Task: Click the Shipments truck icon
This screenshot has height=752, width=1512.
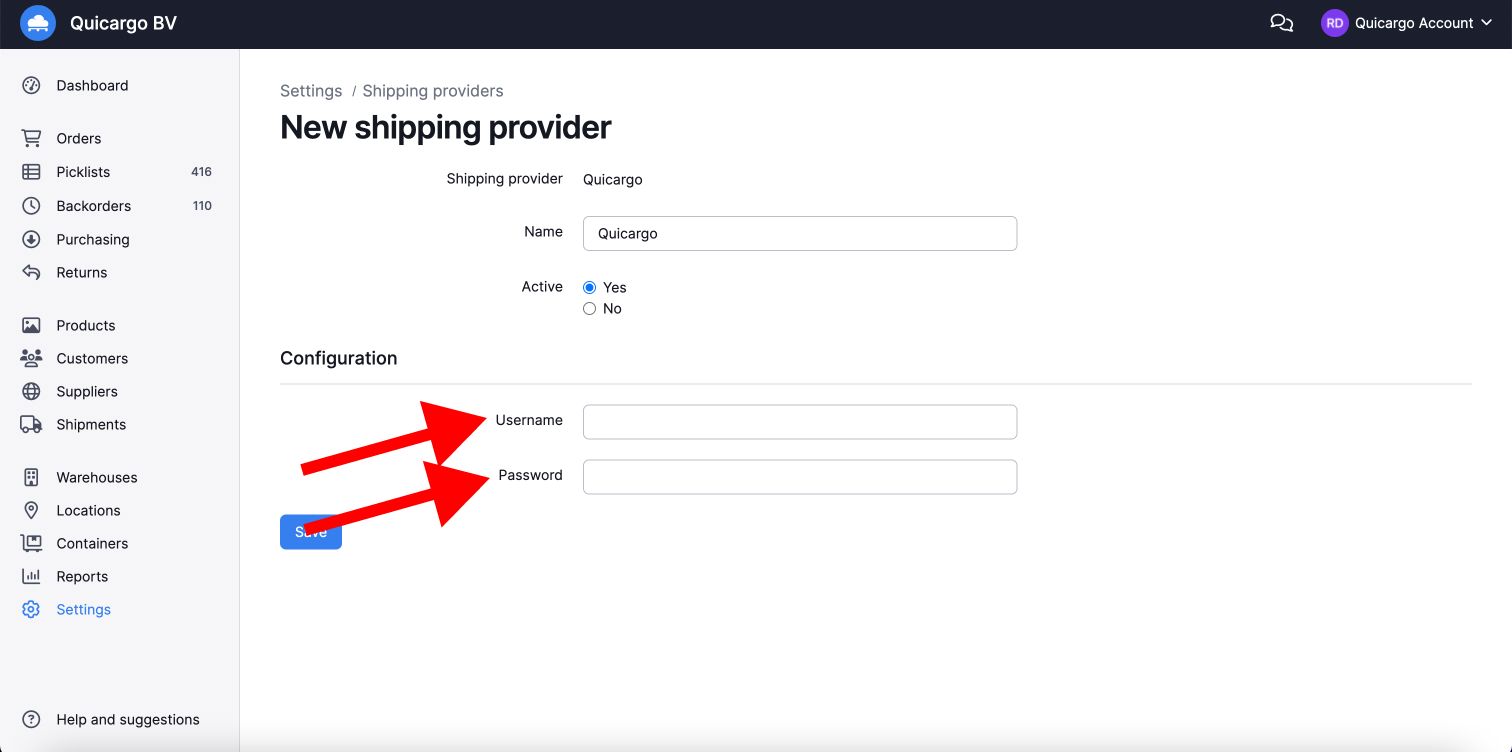Action: click(x=31, y=424)
